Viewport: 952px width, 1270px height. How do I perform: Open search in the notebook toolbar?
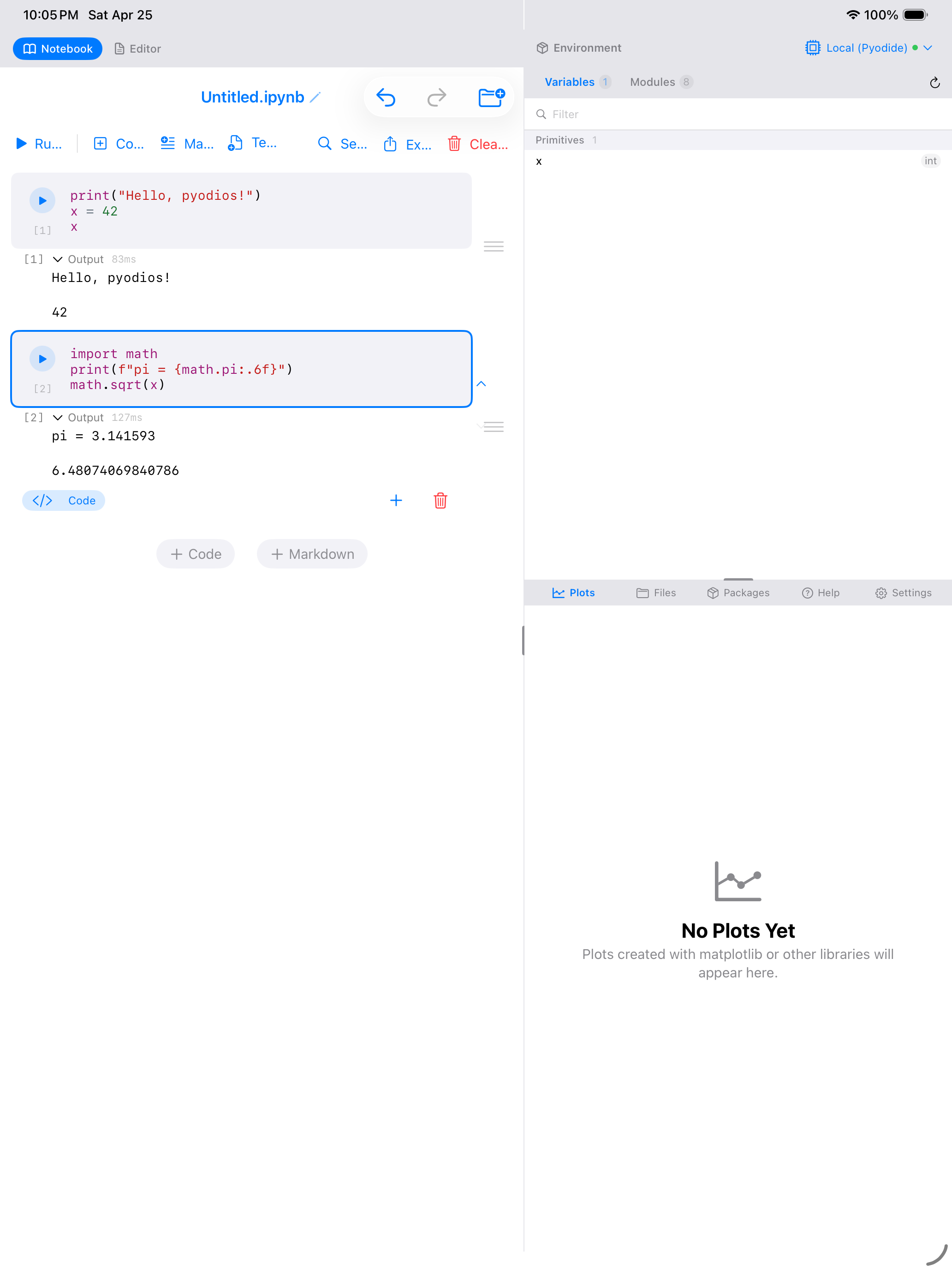pos(343,144)
